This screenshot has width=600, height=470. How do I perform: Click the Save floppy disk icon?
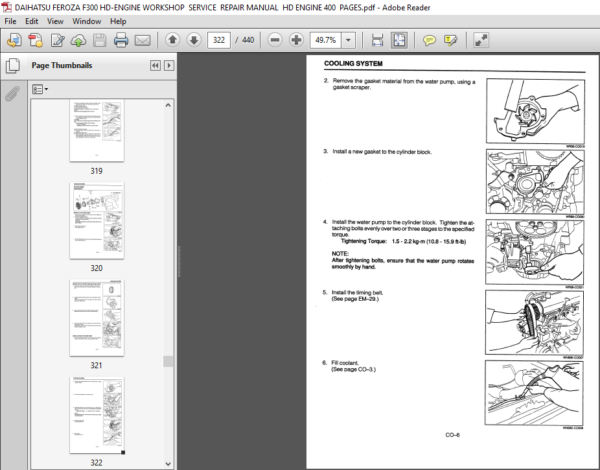pos(99,40)
